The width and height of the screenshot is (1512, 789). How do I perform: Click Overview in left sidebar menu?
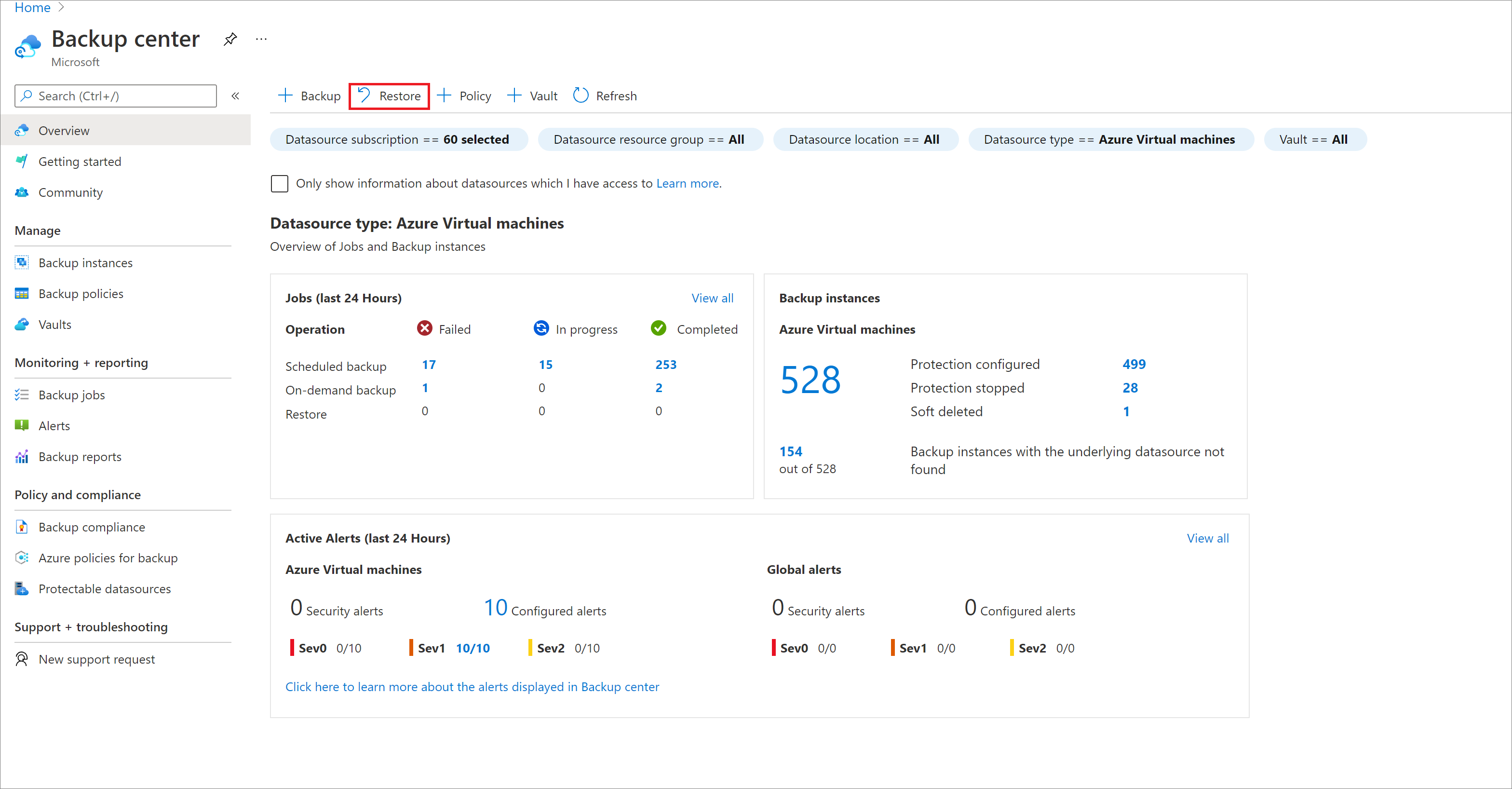(x=62, y=130)
